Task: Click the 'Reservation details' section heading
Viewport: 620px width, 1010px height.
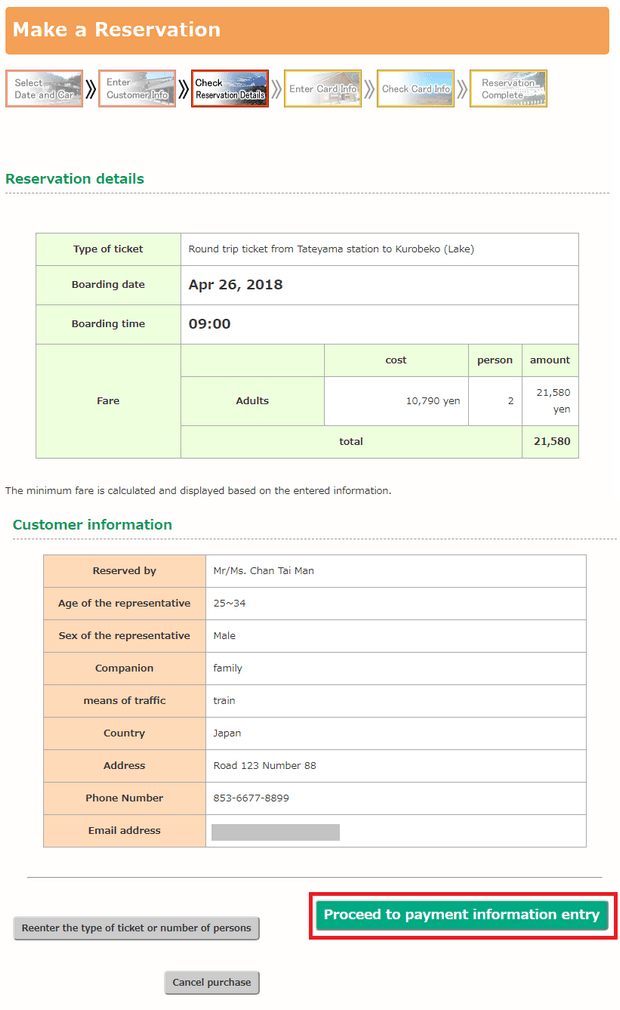Action: (75, 179)
